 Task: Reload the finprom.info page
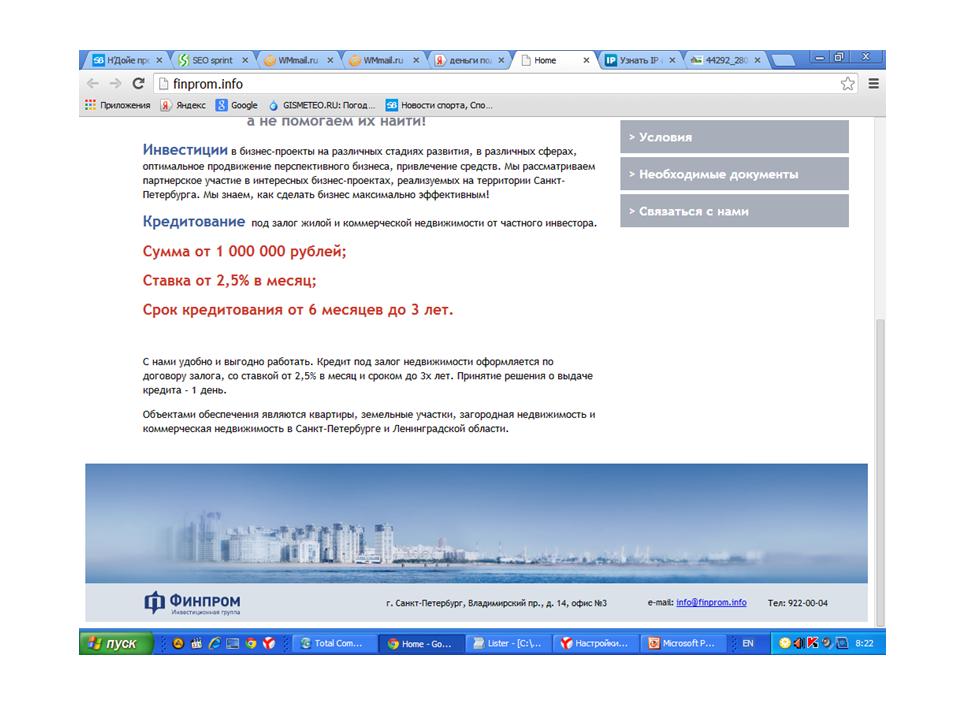click(138, 83)
